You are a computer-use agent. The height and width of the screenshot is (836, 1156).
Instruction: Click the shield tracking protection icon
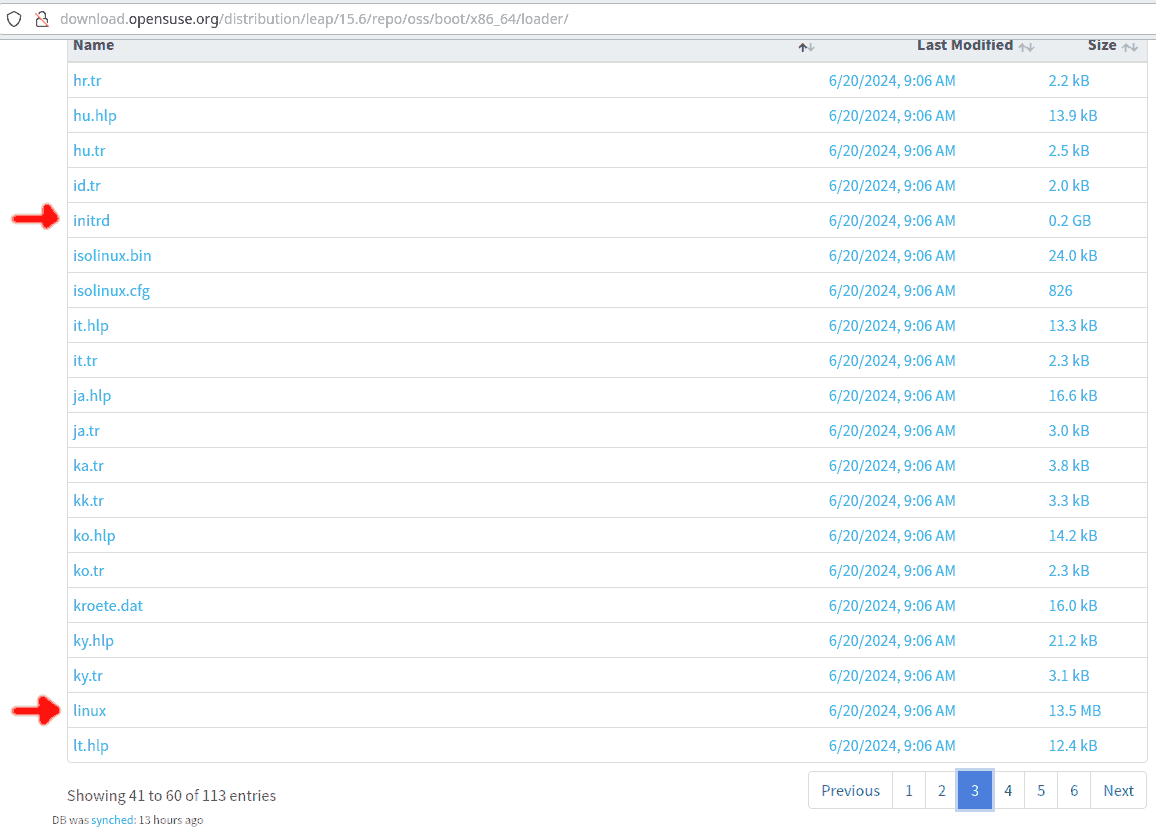point(14,19)
